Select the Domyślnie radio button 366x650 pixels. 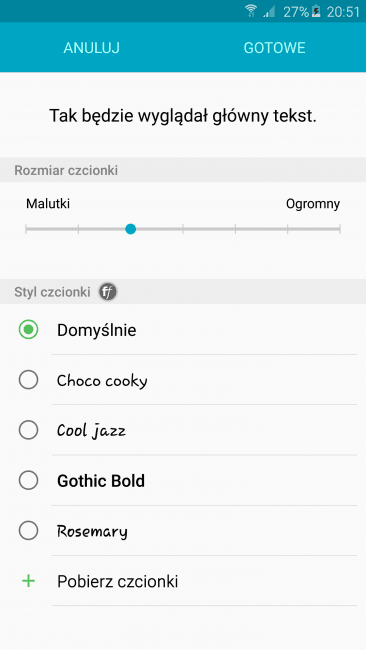[x=29, y=330]
